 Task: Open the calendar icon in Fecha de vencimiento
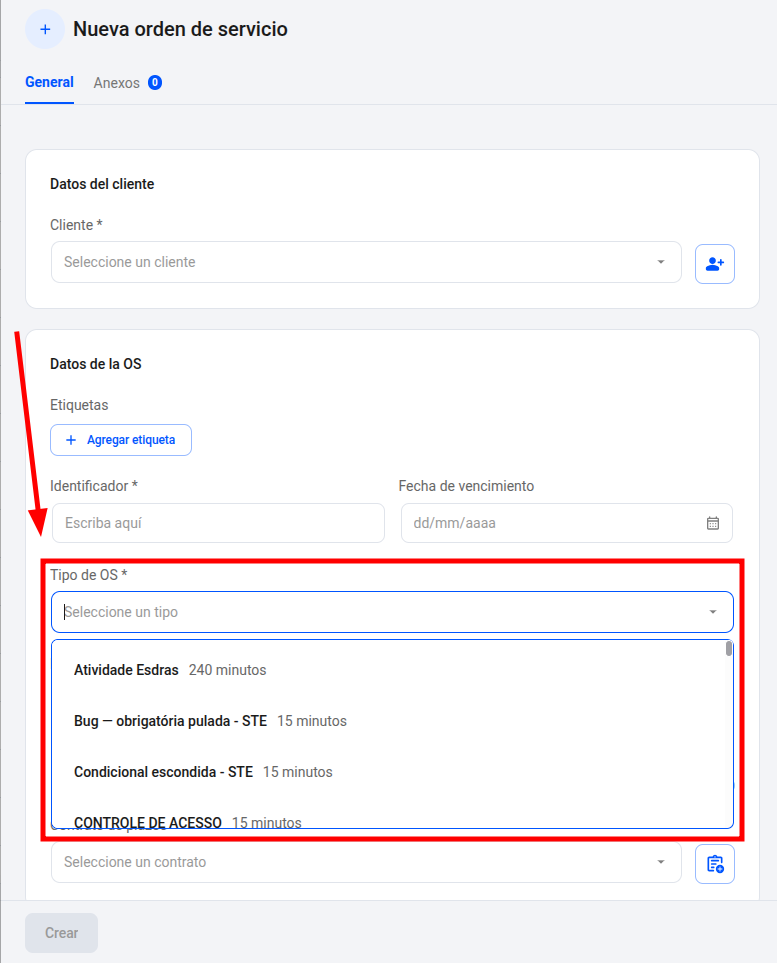coord(713,523)
